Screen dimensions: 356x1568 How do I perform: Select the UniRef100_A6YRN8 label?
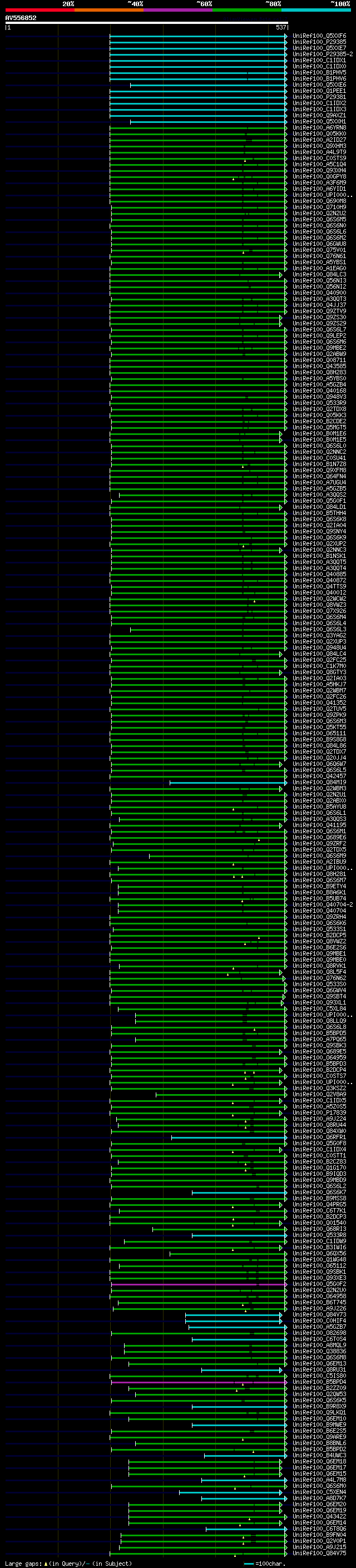coord(319,128)
